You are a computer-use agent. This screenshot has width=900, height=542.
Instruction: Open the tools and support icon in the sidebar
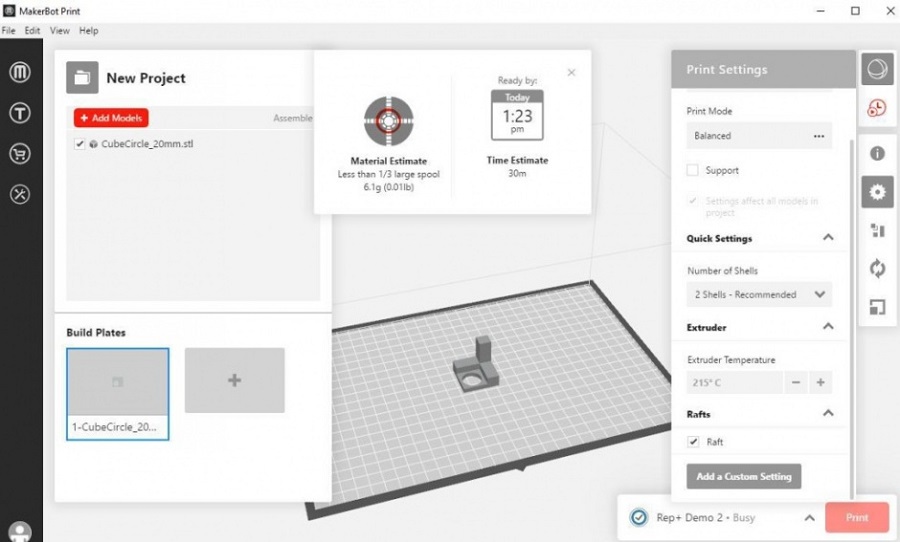(x=20, y=195)
